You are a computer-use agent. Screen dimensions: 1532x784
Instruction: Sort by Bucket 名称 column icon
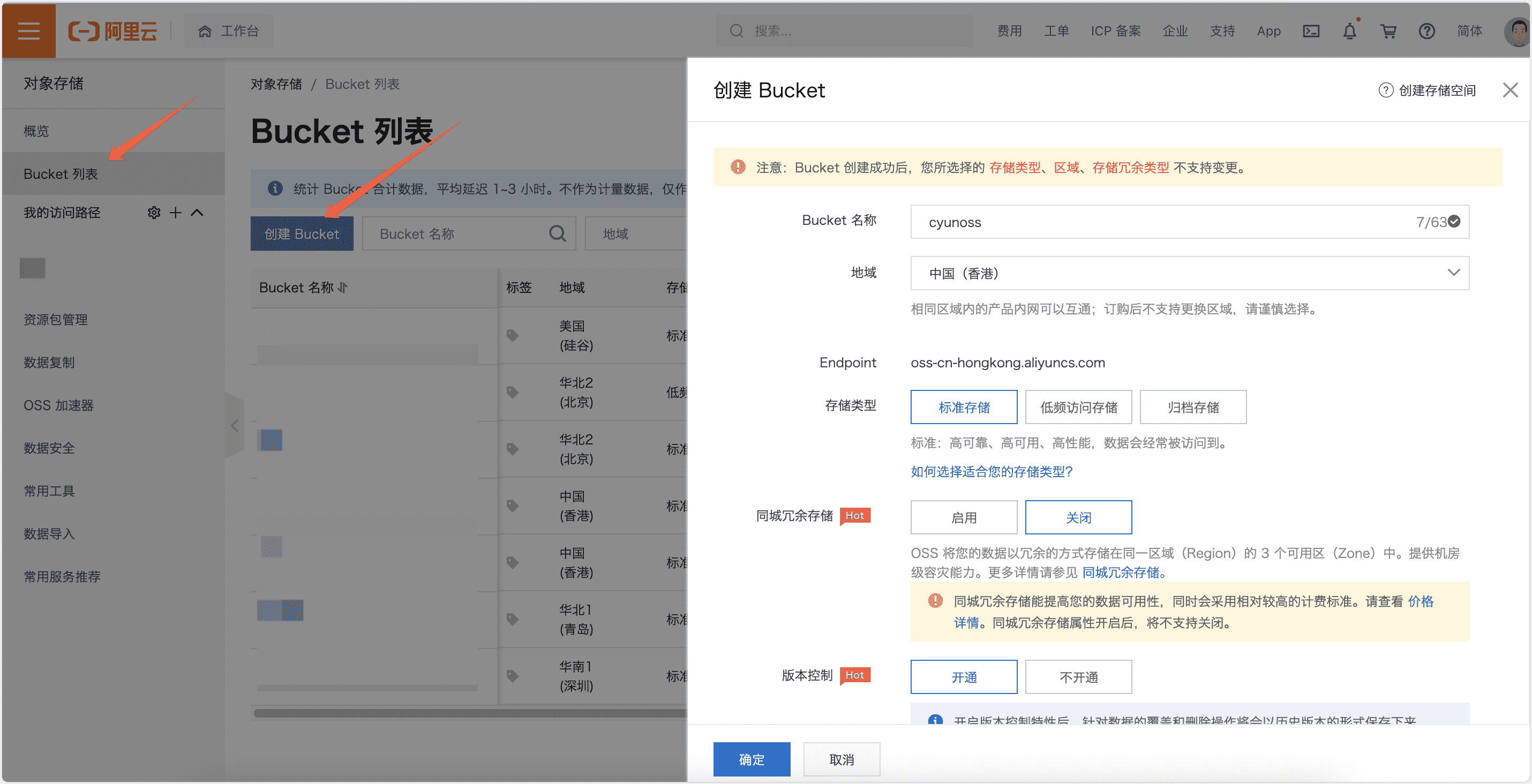(x=343, y=288)
